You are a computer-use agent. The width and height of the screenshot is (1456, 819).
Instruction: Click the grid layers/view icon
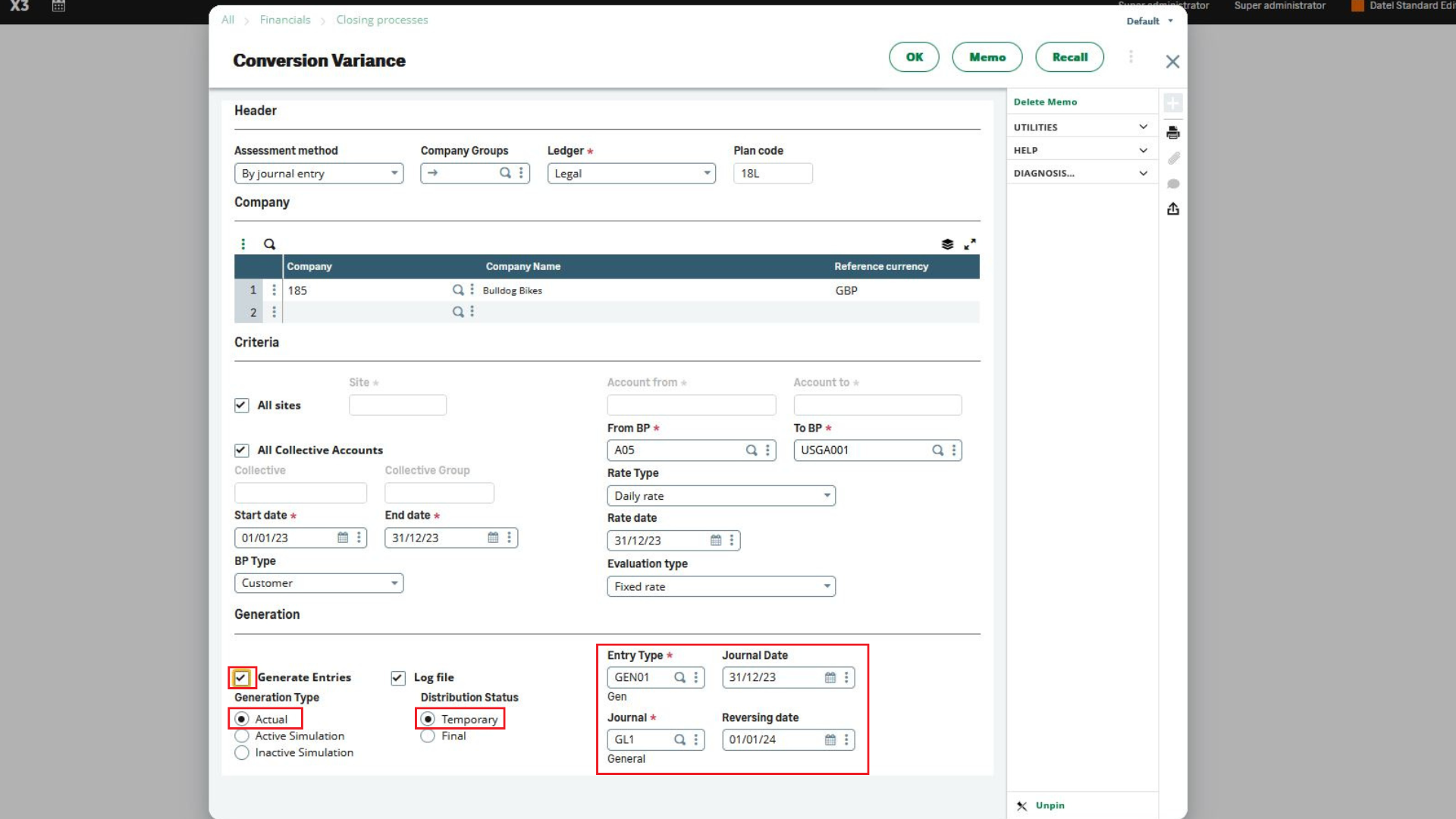pos(947,244)
